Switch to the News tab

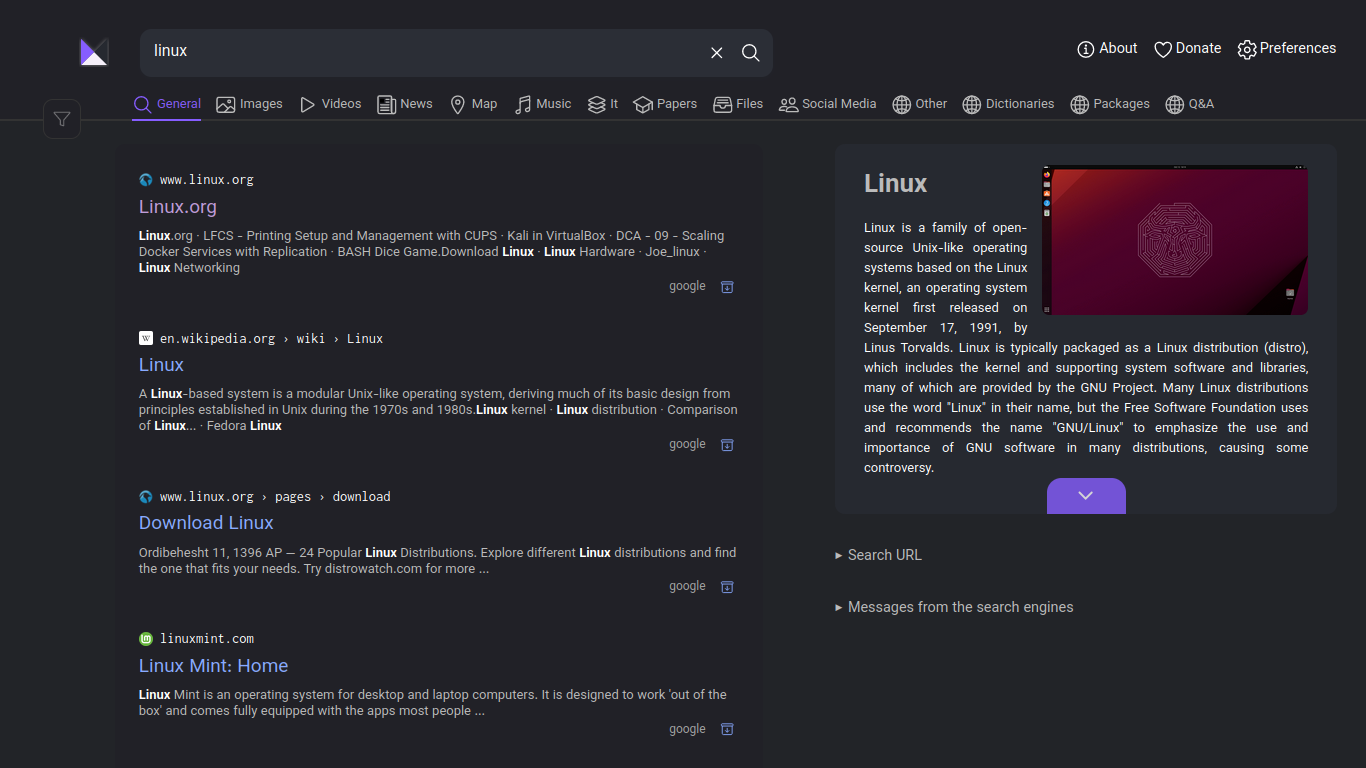click(x=405, y=104)
